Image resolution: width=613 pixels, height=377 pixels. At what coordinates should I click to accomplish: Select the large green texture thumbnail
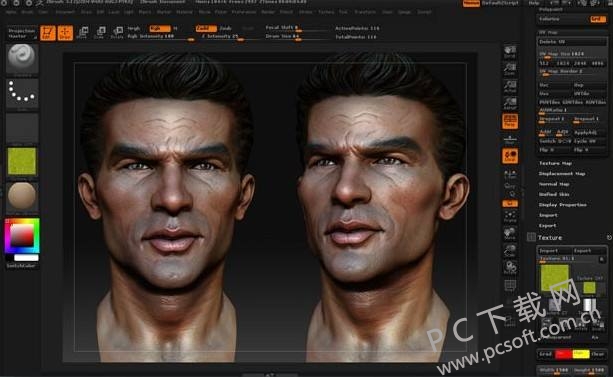click(x=554, y=277)
